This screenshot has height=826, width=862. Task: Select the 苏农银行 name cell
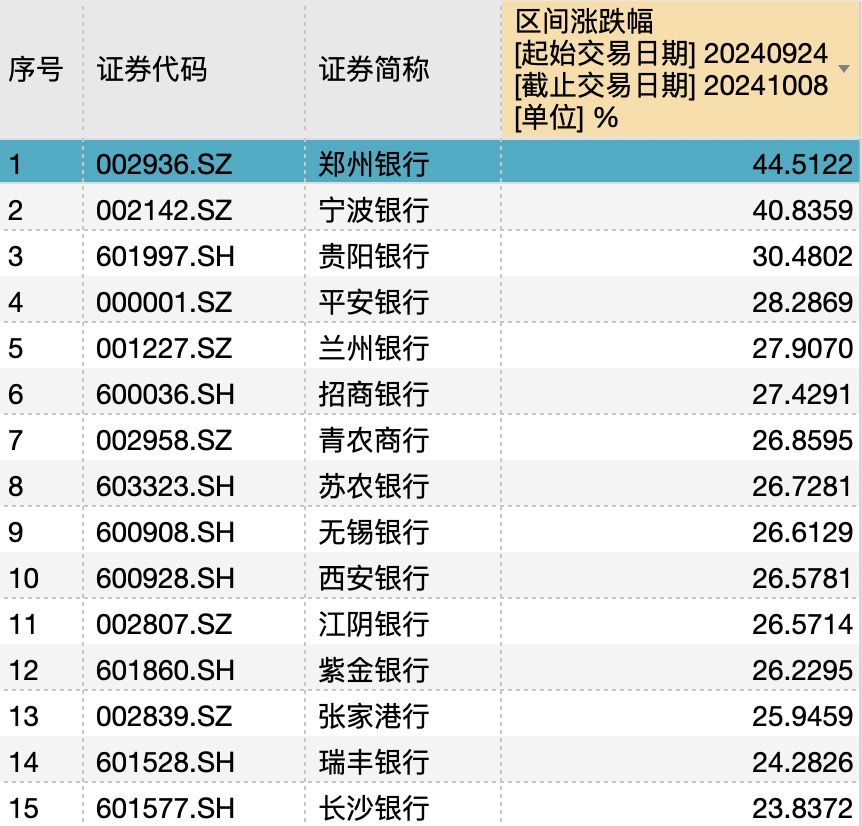click(x=374, y=486)
